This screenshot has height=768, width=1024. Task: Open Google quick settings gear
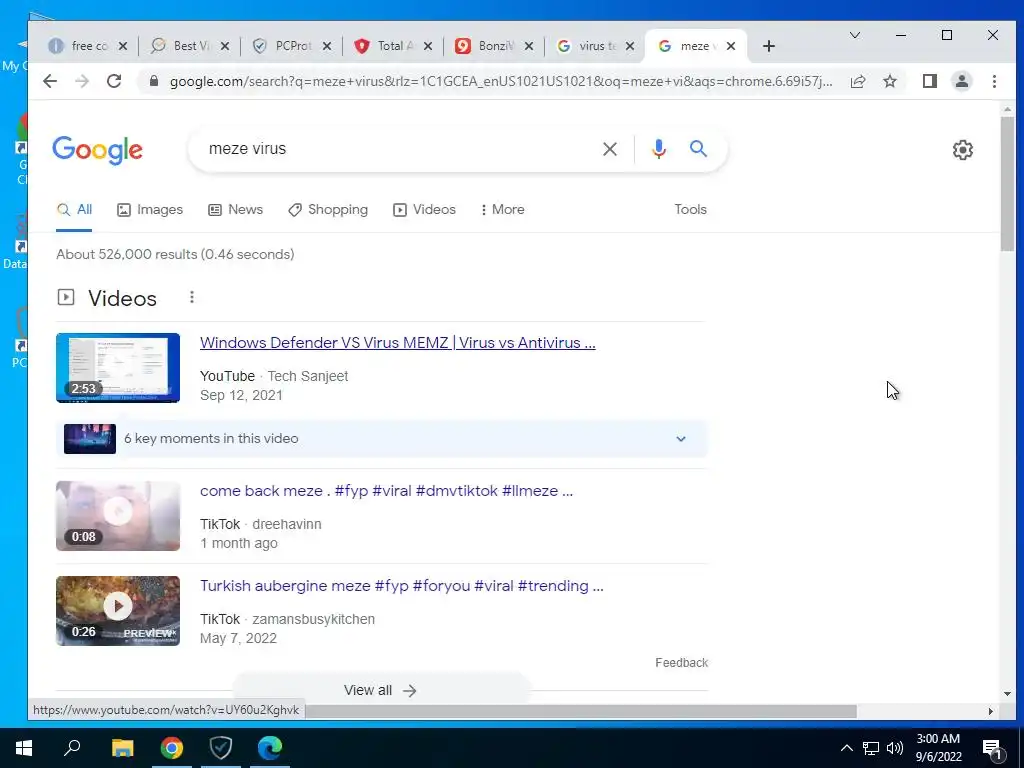(962, 150)
